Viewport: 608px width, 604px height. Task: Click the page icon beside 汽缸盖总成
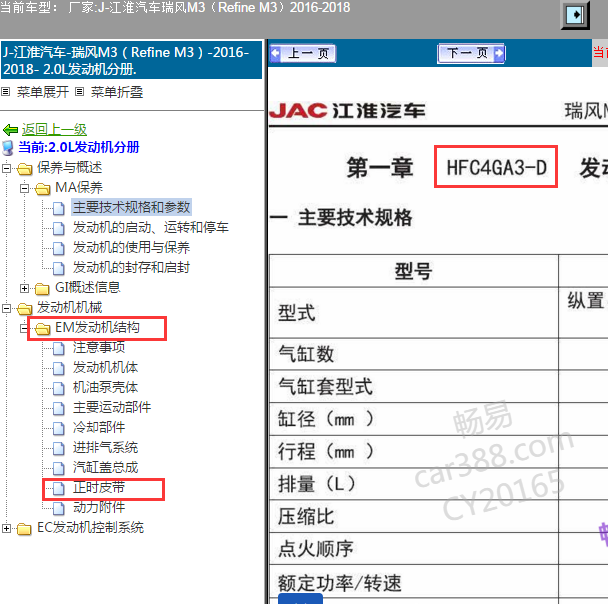click(59, 469)
